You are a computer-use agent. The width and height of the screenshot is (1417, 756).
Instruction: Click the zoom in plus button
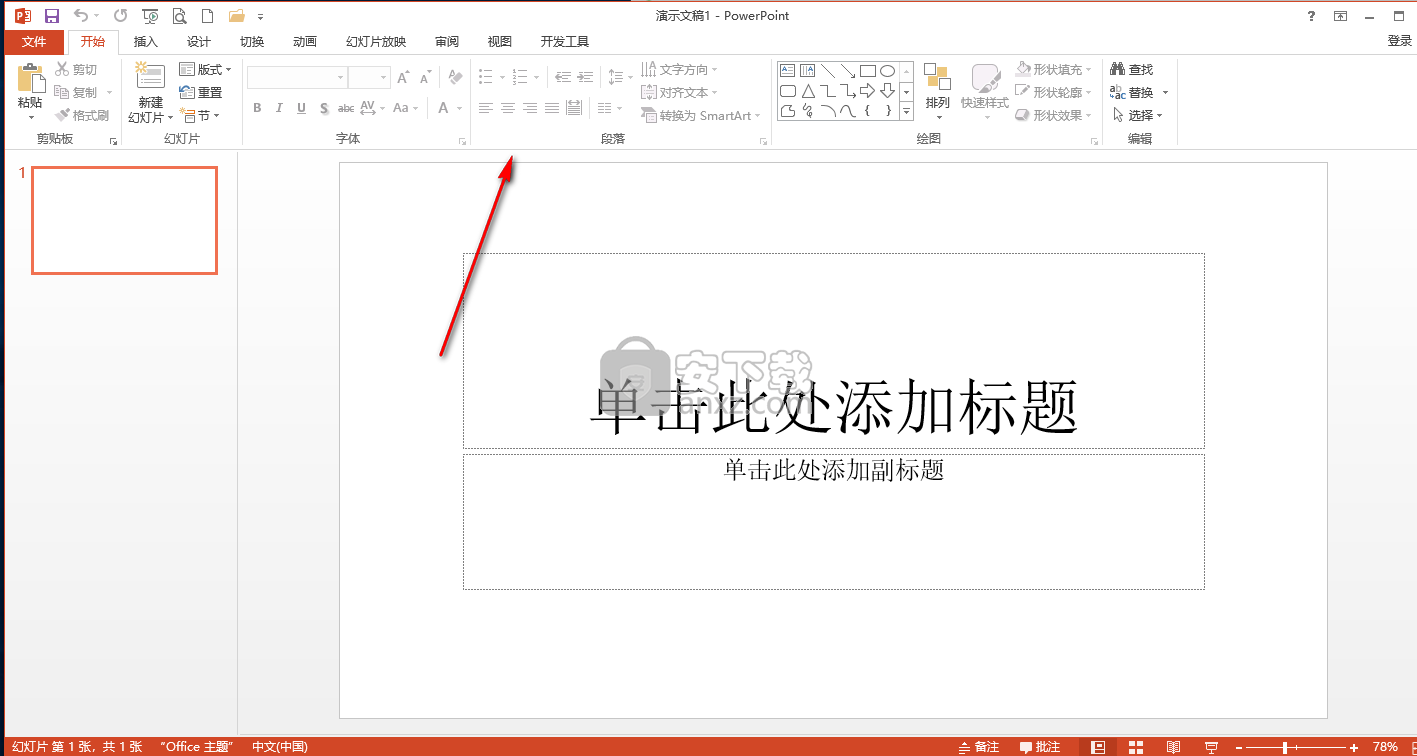[x=1354, y=747]
